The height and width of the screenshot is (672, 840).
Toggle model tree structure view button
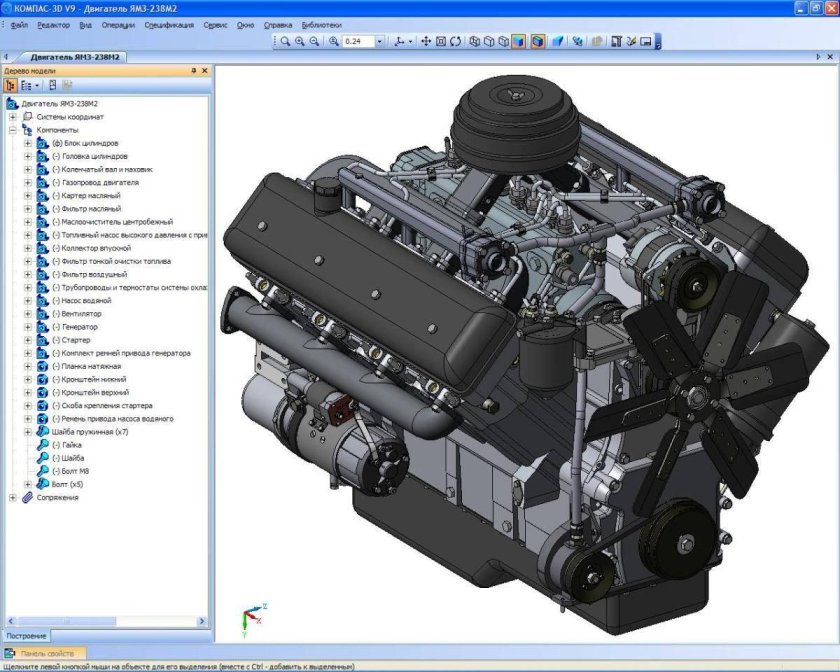10,86
